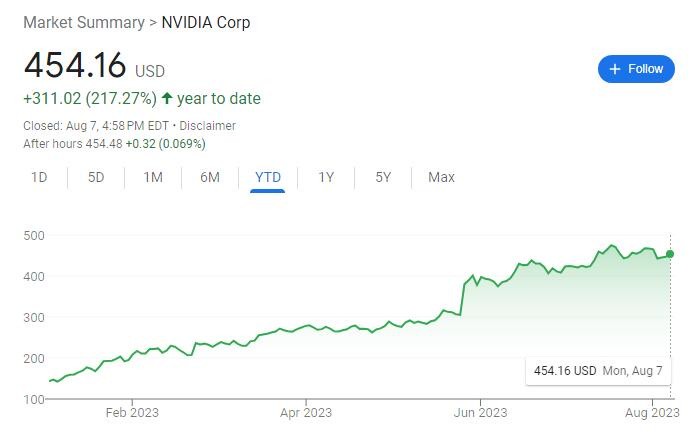This screenshot has height=443, width=696.
Task: Switch to the 6M range tab
Action: pos(210,177)
